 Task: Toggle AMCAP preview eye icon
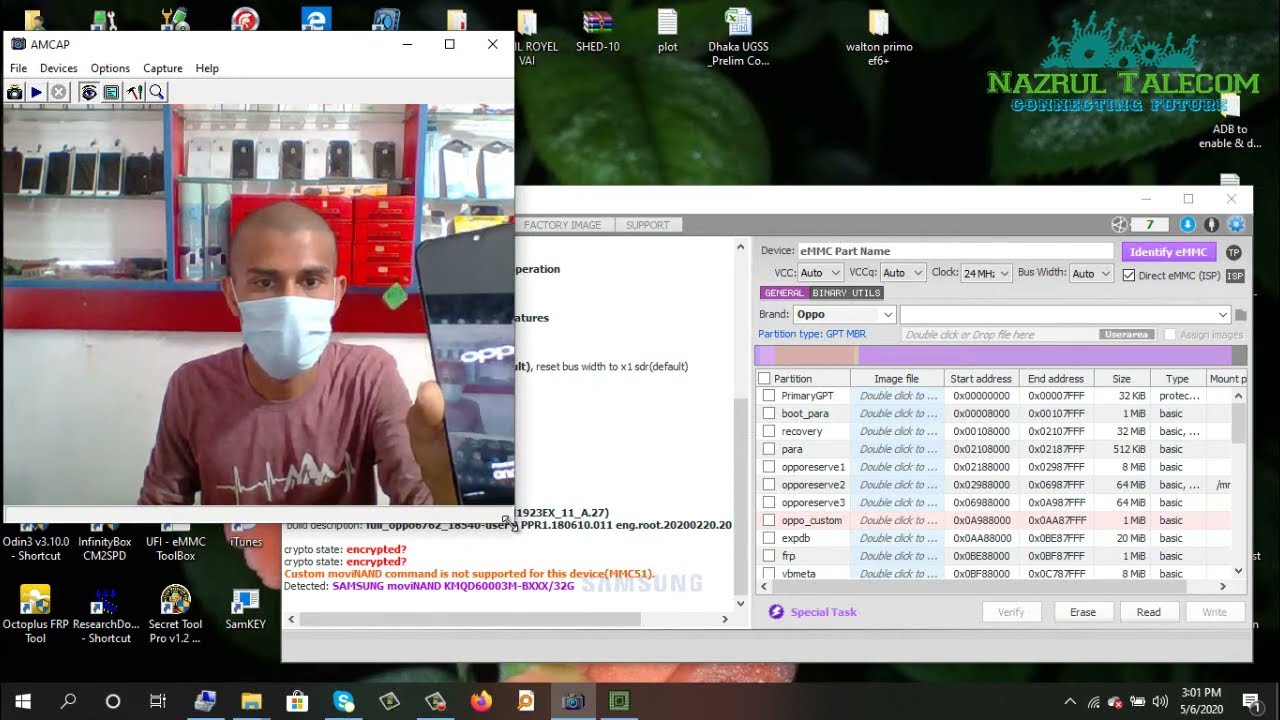[89, 92]
